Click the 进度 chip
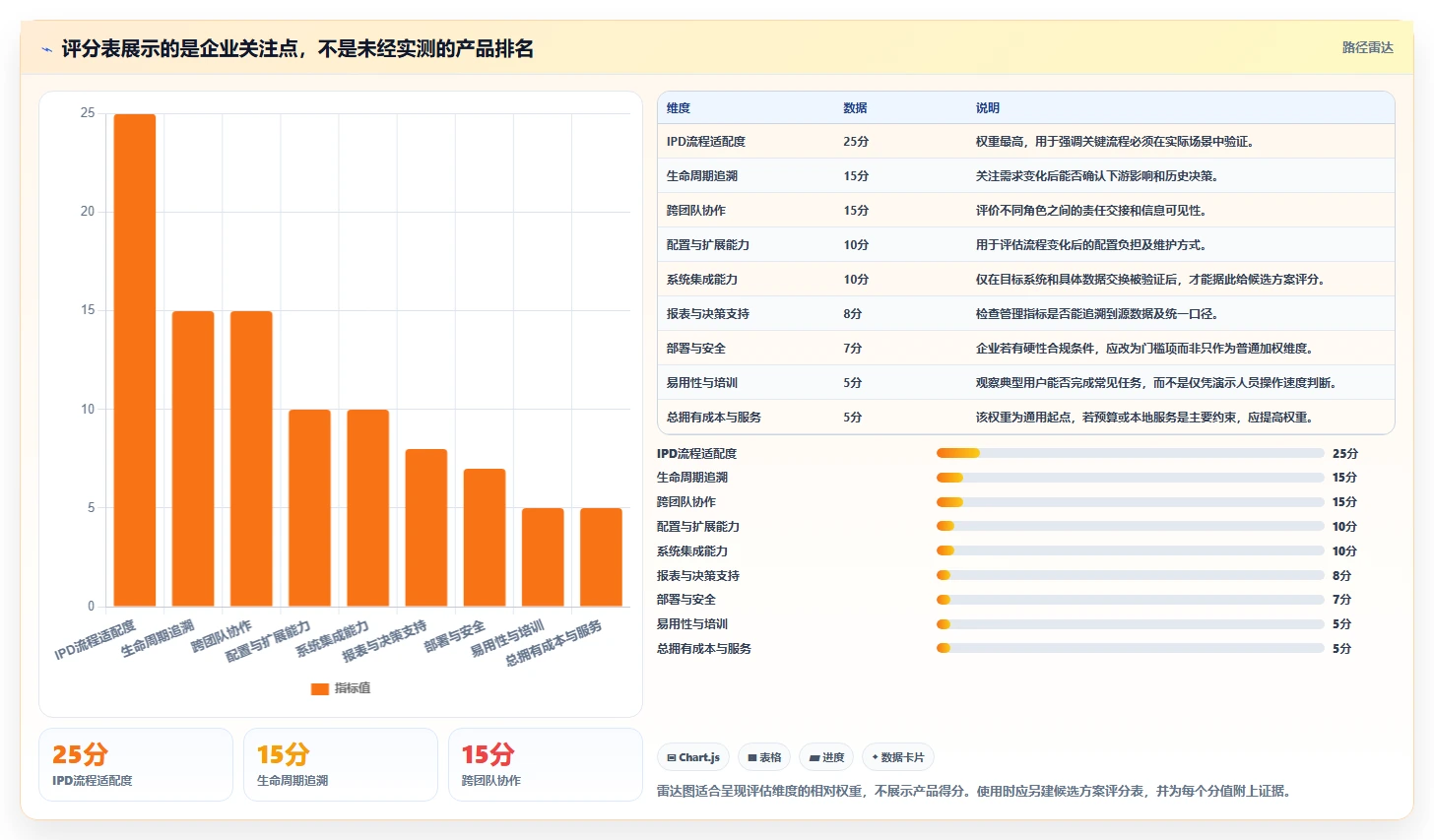This screenshot has height=840, width=1434. [x=826, y=757]
